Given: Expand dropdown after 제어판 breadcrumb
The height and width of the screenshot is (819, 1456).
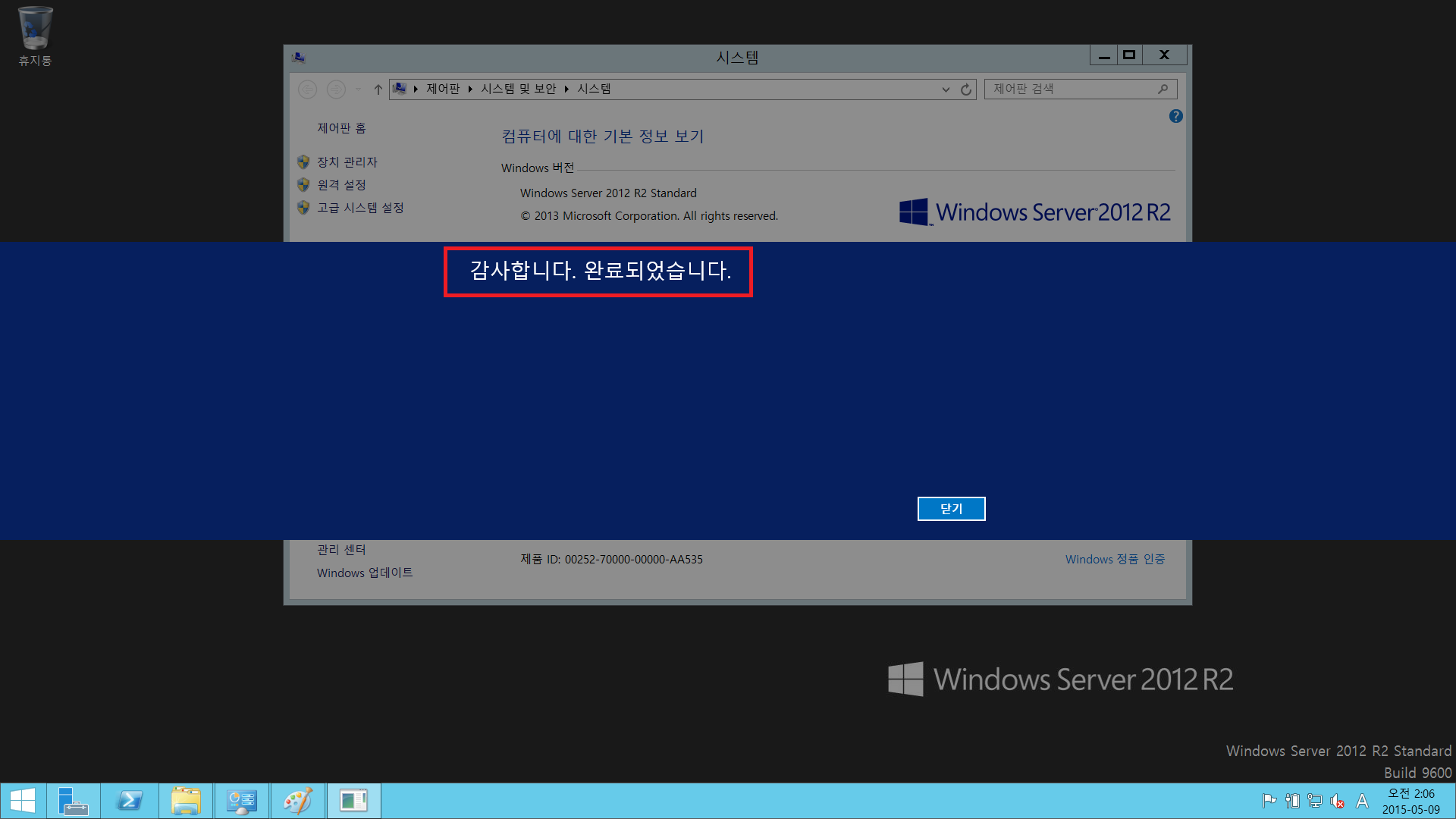Looking at the screenshot, I should (470, 89).
